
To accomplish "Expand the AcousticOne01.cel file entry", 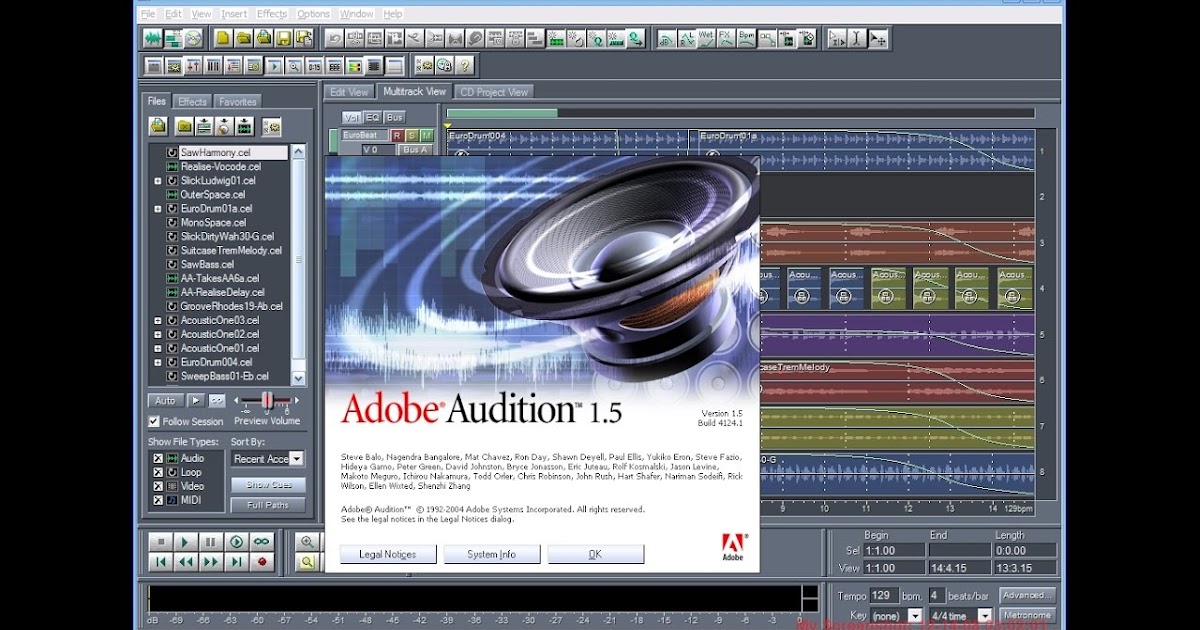I will coord(158,348).
